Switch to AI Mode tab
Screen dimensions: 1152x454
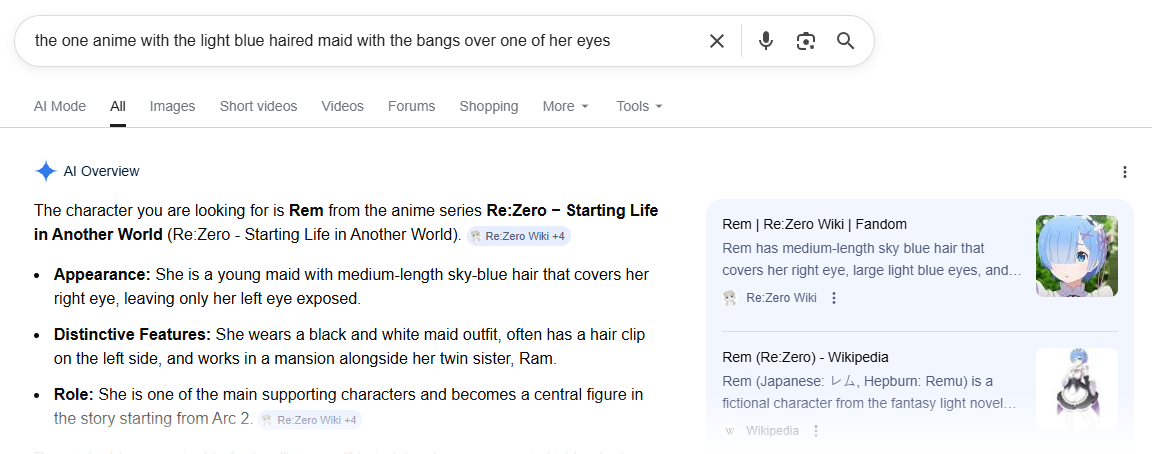tap(60, 107)
